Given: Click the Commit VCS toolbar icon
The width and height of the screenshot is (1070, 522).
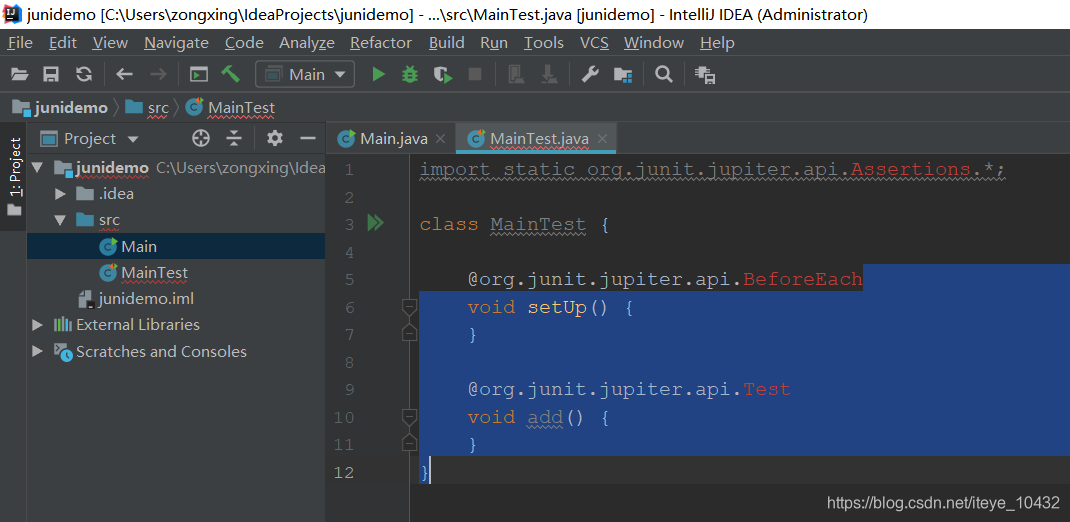Looking at the screenshot, I should point(549,74).
